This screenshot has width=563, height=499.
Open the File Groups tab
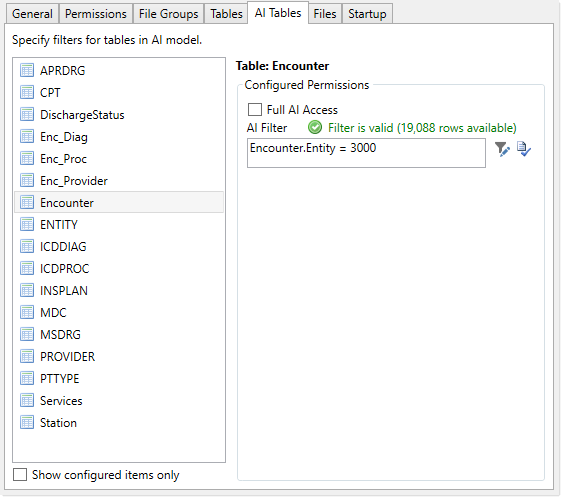[x=168, y=14]
